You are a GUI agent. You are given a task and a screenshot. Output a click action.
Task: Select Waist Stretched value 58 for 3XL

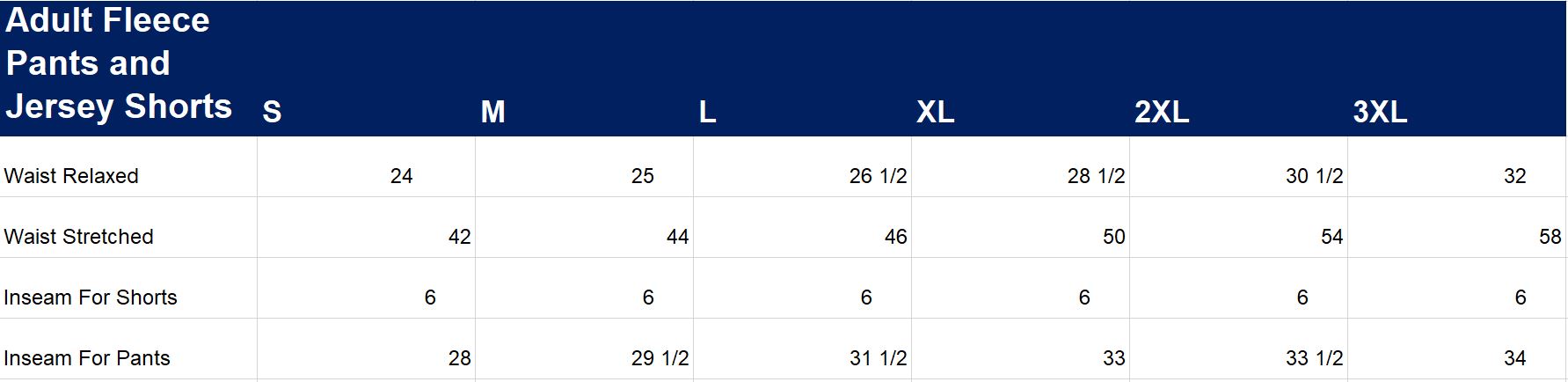tap(1550, 237)
